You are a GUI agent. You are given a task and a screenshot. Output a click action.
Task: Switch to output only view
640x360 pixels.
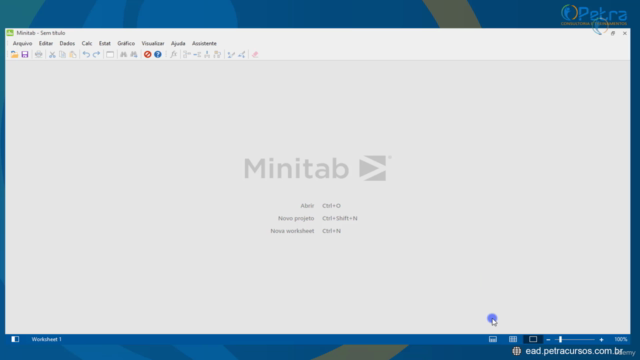pyautogui.click(x=533, y=339)
